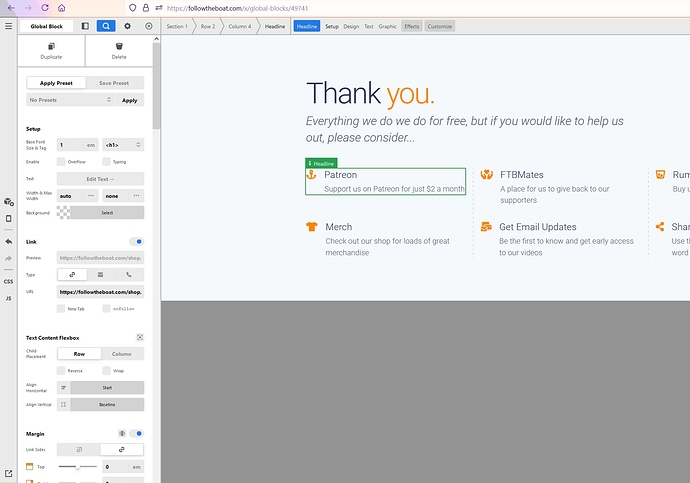Open the responsive device preview icon
Image resolution: width=690 pixels, height=483 pixels.
pyautogui.click(x=8, y=219)
